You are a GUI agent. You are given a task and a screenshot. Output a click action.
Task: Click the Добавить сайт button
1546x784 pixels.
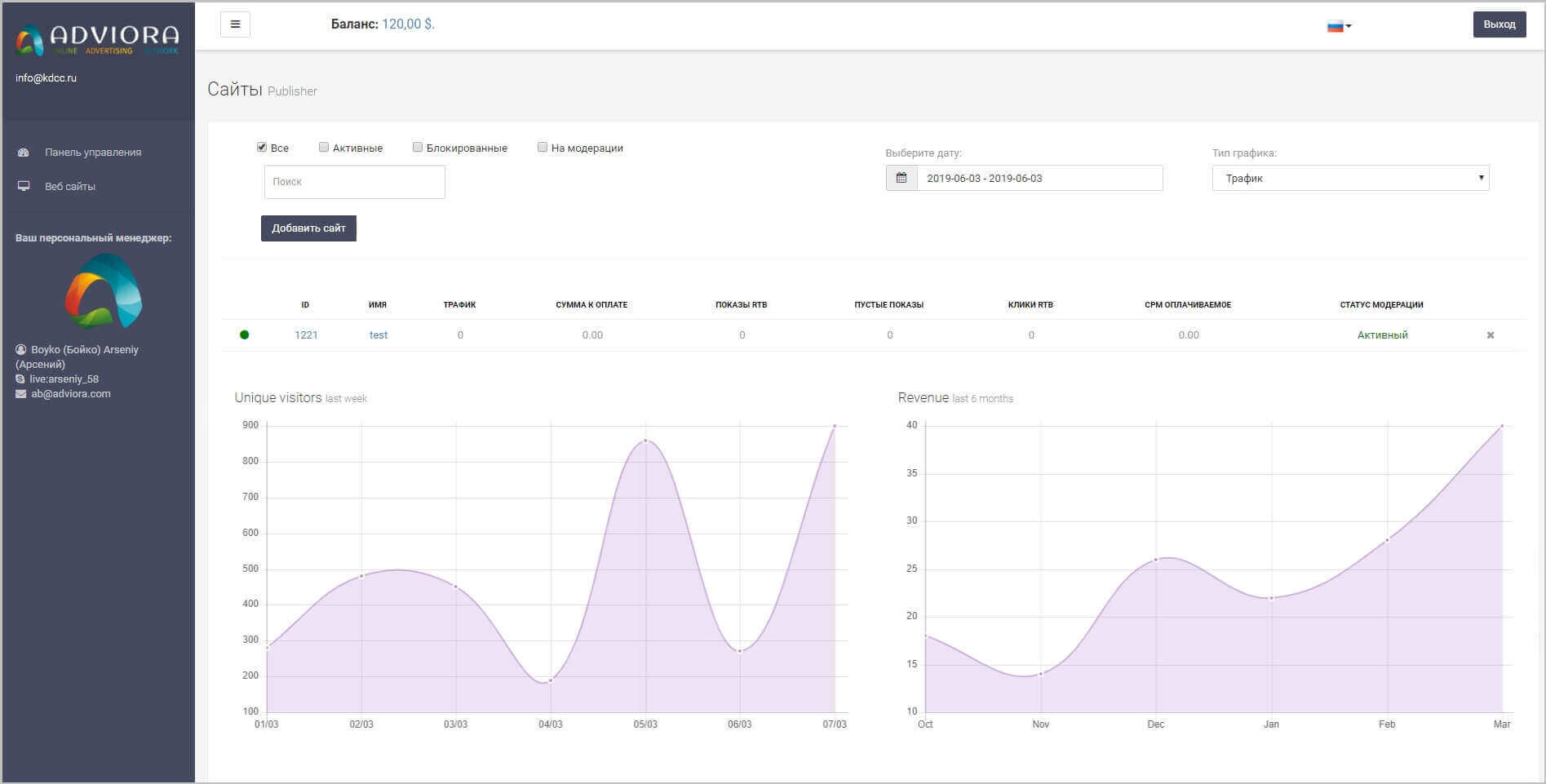[308, 228]
